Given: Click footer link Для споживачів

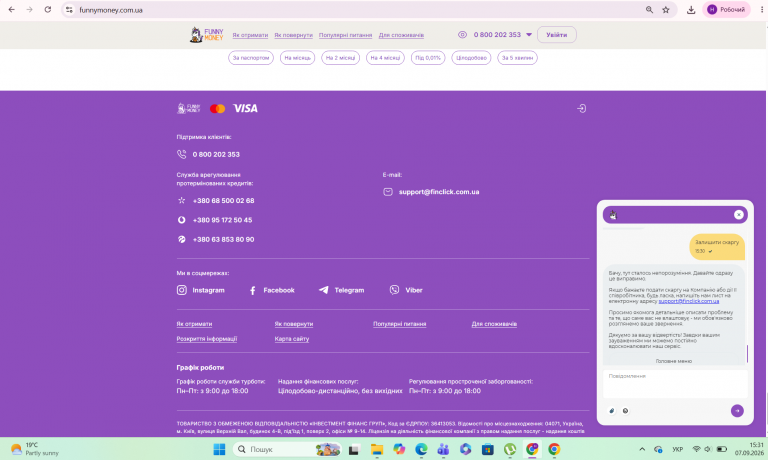Looking at the screenshot, I should tap(494, 324).
